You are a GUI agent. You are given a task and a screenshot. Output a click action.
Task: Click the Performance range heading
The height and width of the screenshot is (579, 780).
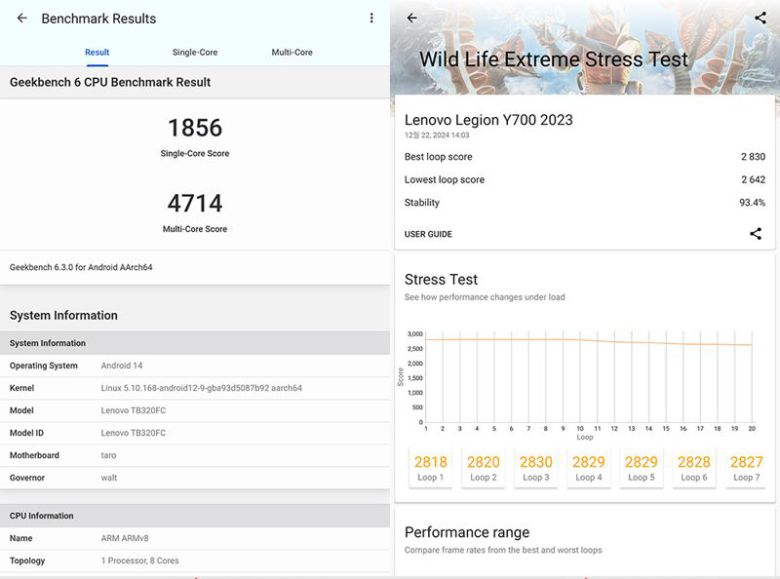coord(467,532)
